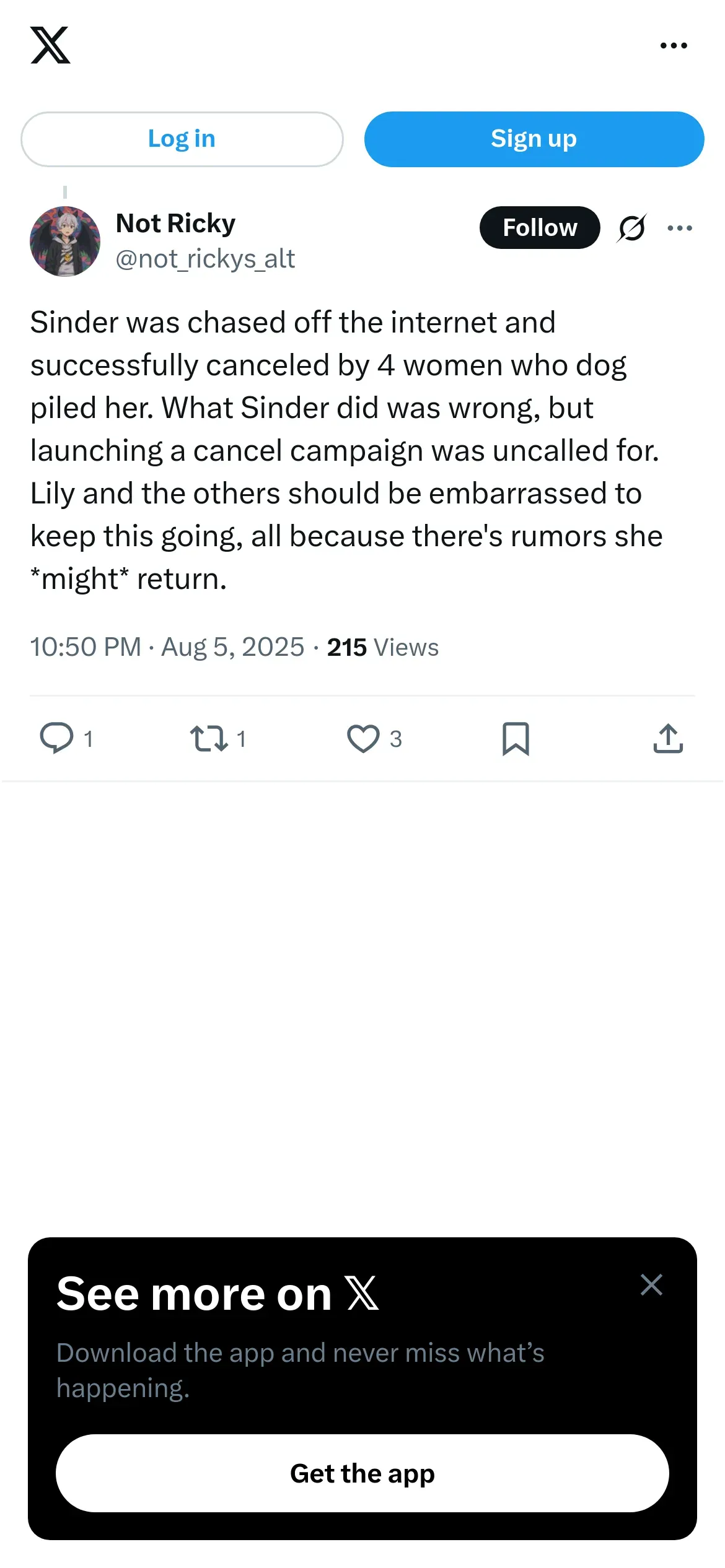Image resolution: width=725 pixels, height=1568 pixels.
Task: Open the tweet's three-dot more menu
Action: [680, 228]
